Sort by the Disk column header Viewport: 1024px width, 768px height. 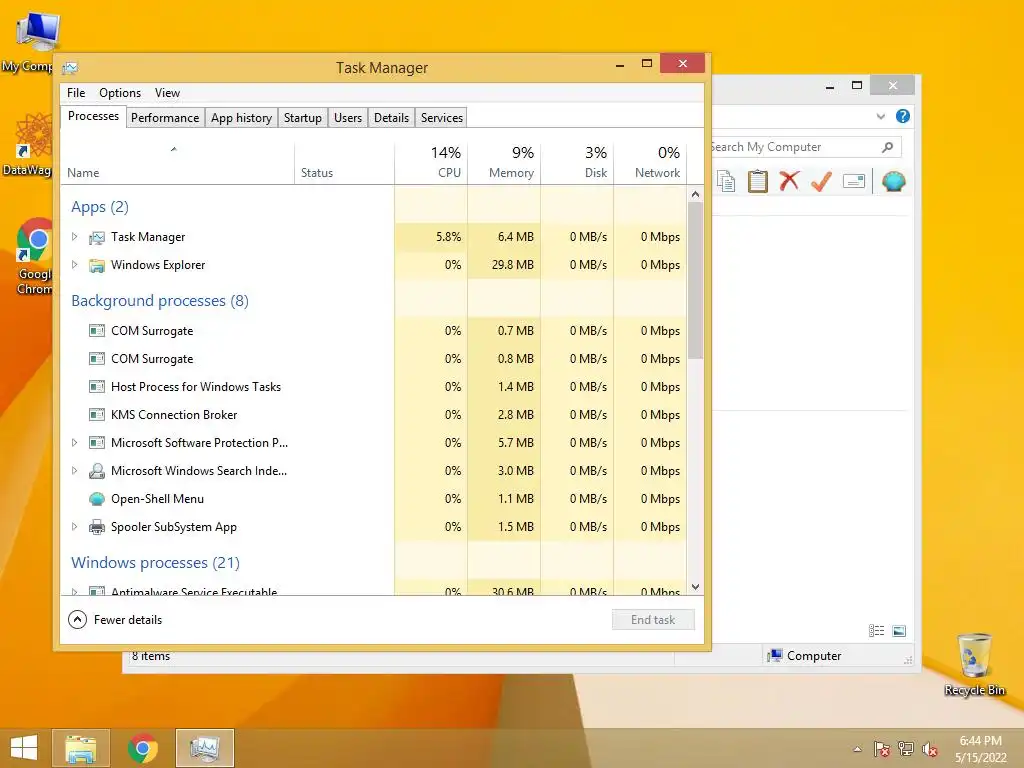tap(577, 161)
